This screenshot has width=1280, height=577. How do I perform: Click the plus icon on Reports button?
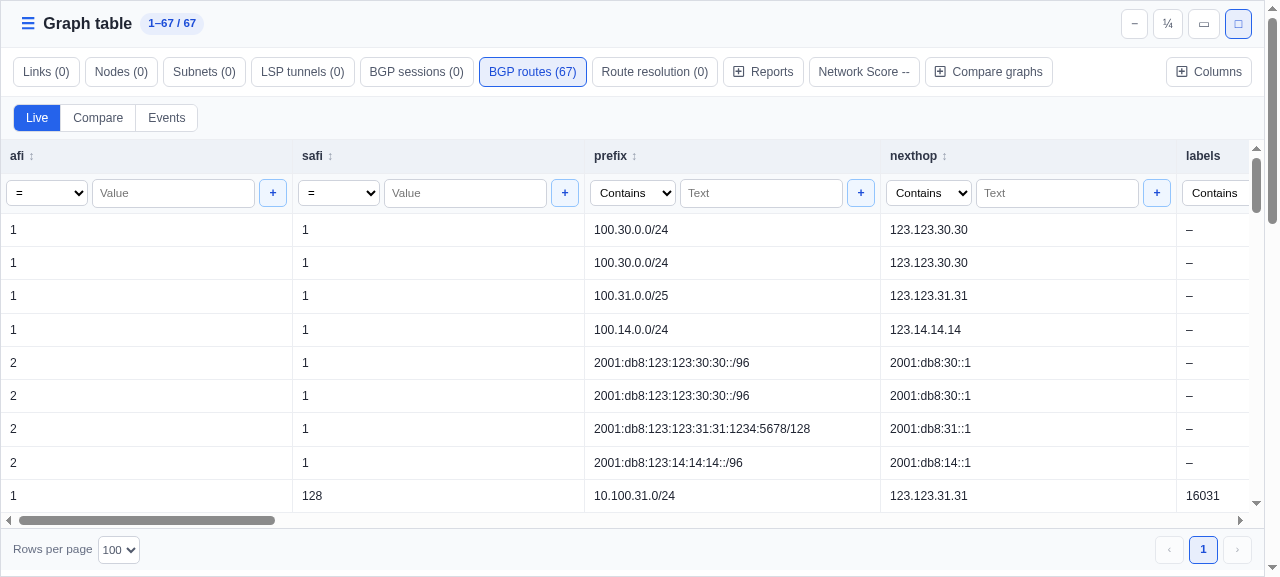click(739, 72)
